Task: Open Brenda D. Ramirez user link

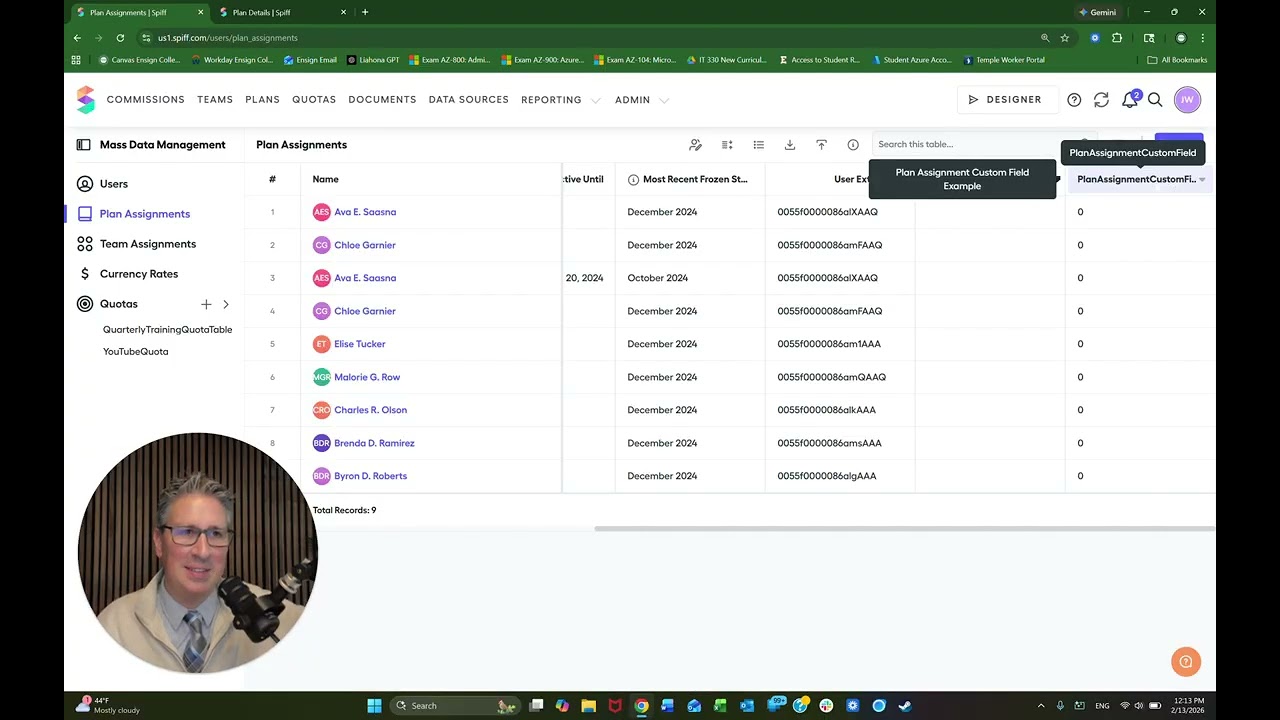Action: coord(374,443)
